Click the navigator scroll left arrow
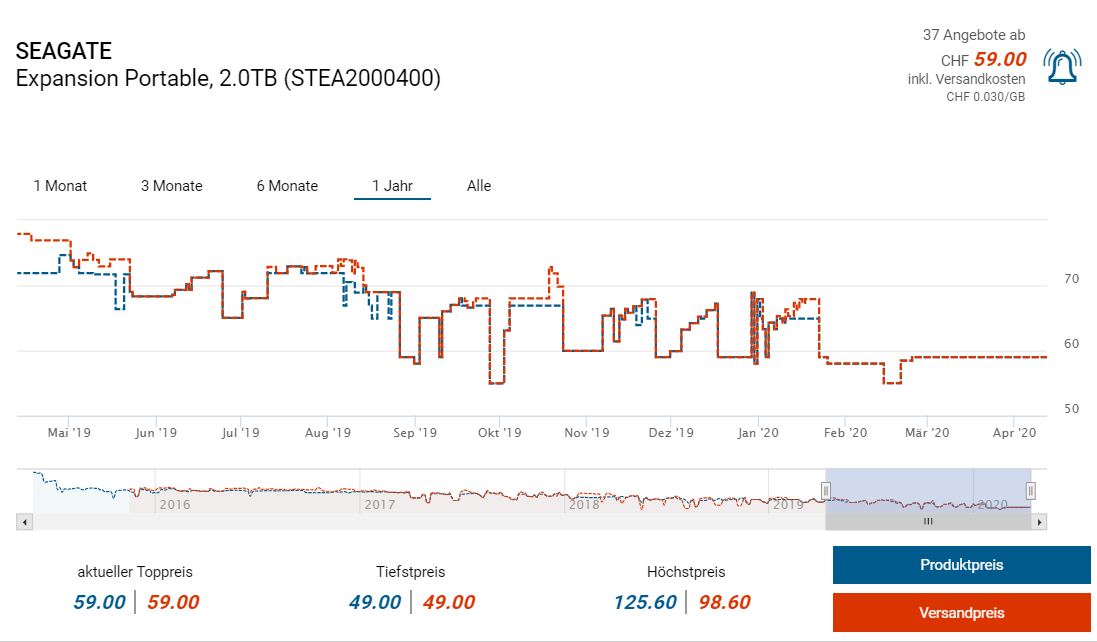Image resolution: width=1097 pixels, height=642 pixels. [25, 521]
